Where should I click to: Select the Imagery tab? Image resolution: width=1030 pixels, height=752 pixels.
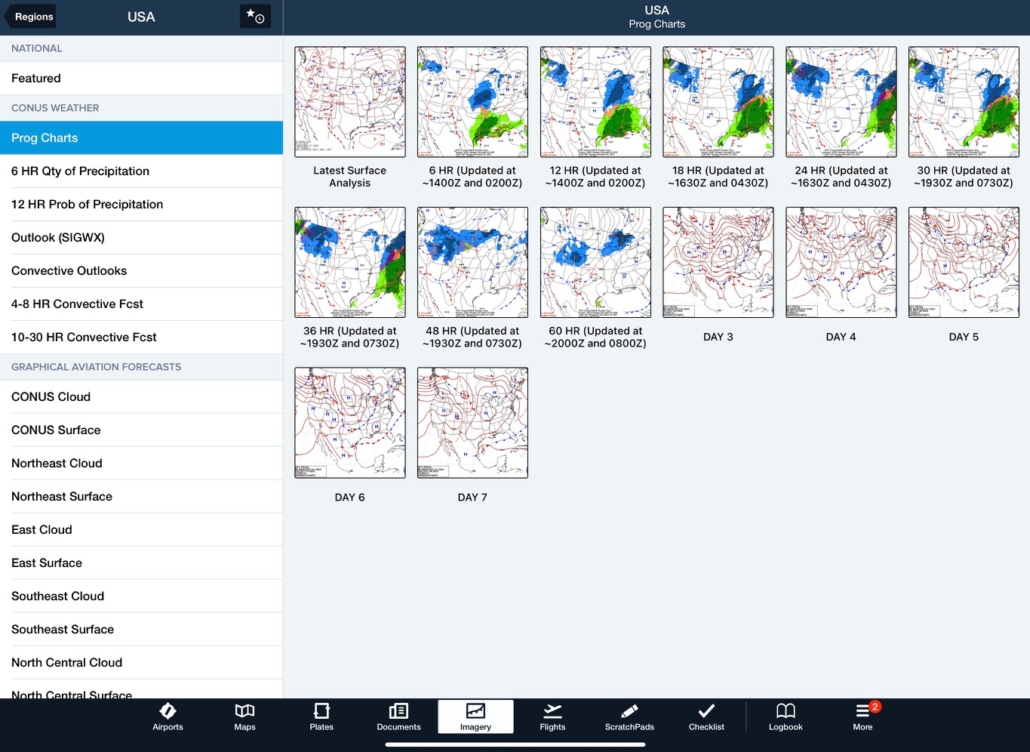click(x=475, y=716)
